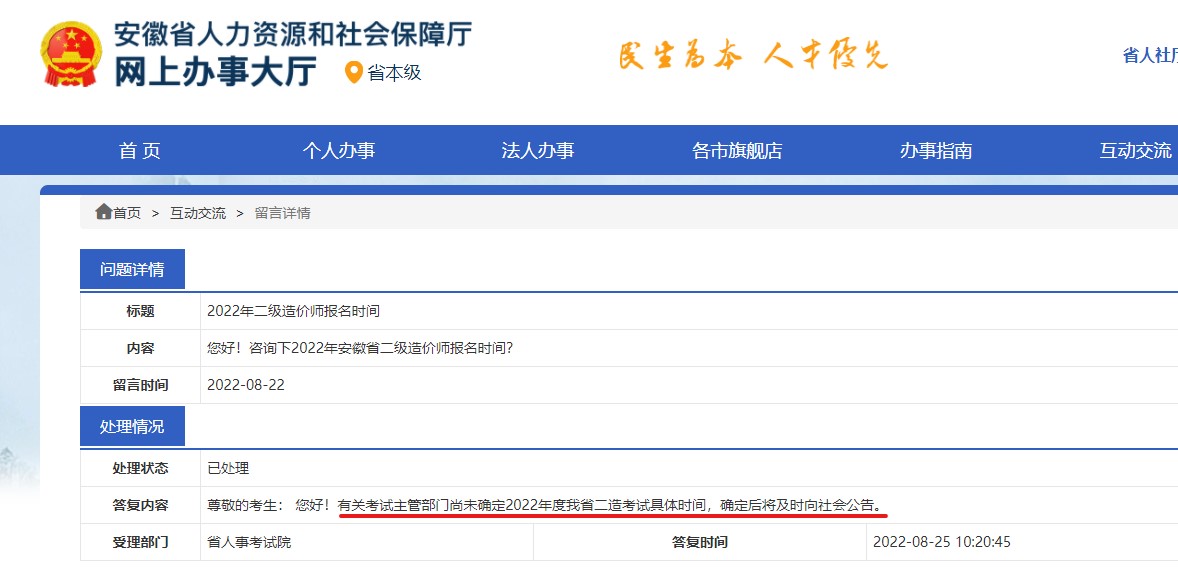Open the 各市旗舰店 navigation item
Screen dimensions: 1178x586
click(x=737, y=149)
